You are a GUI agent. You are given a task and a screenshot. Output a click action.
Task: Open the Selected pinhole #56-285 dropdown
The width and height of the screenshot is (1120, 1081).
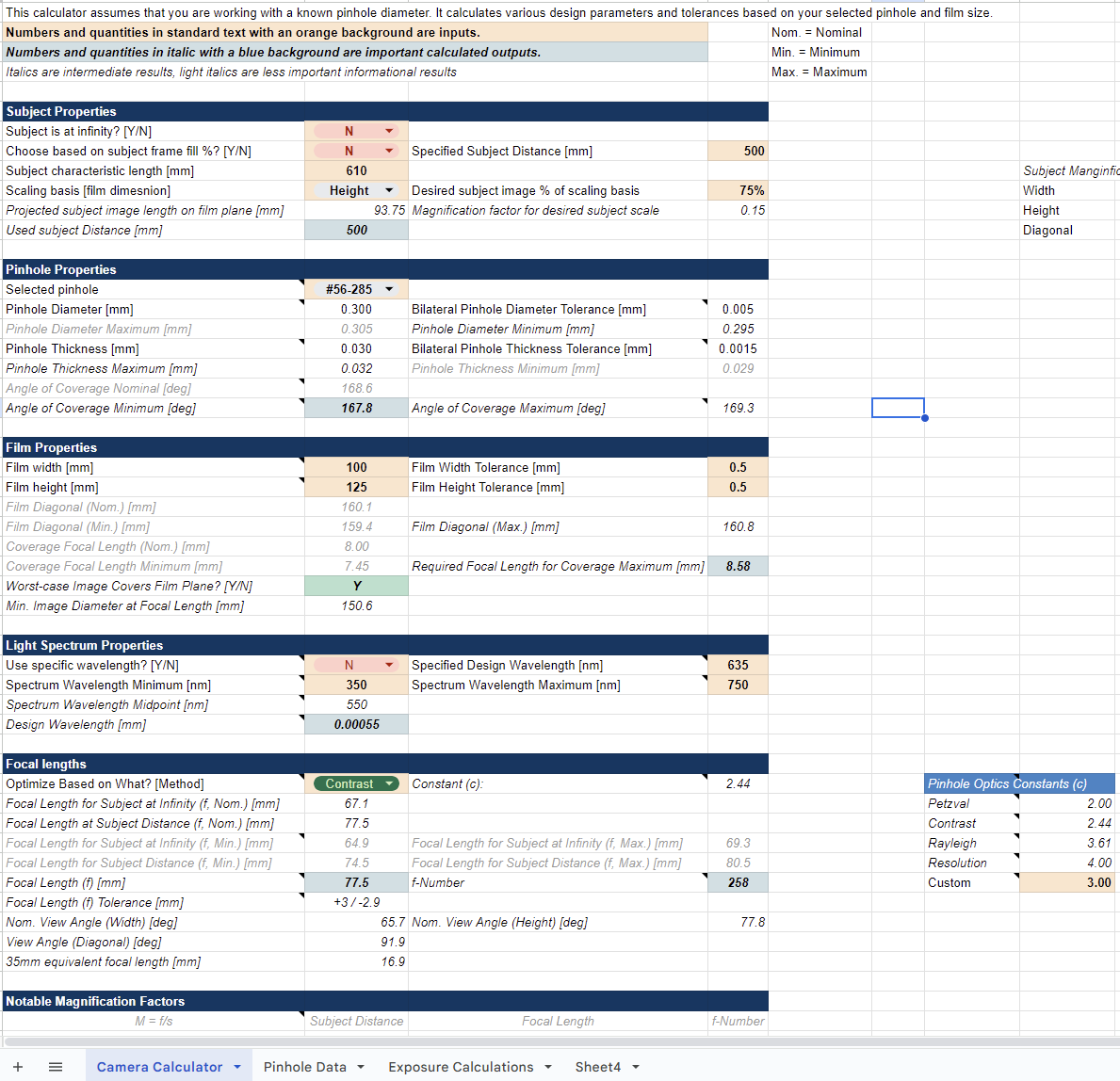[389, 289]
